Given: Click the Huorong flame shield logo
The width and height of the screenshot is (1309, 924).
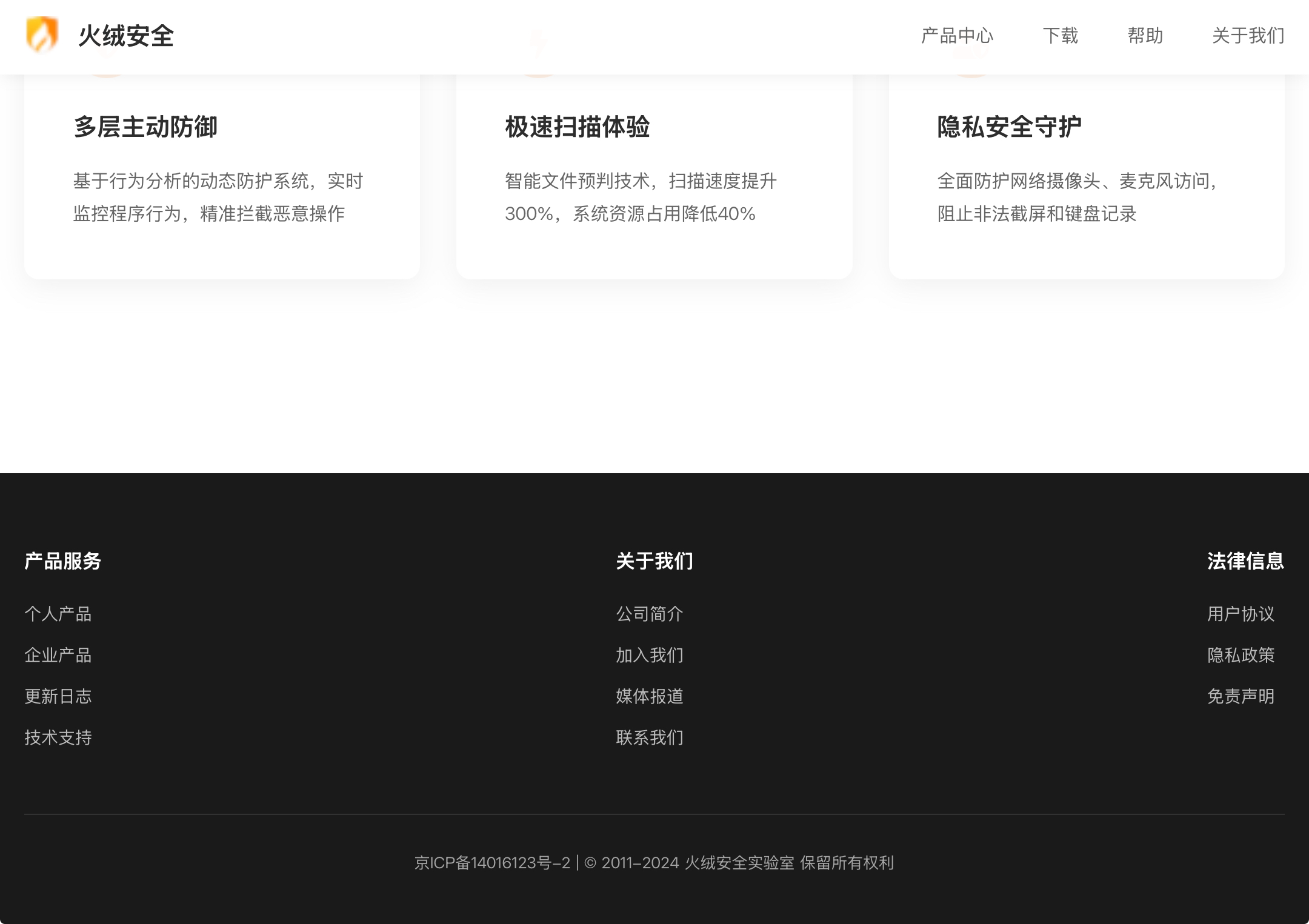Looking at the screenshot, I should click(x=42, y=35).
